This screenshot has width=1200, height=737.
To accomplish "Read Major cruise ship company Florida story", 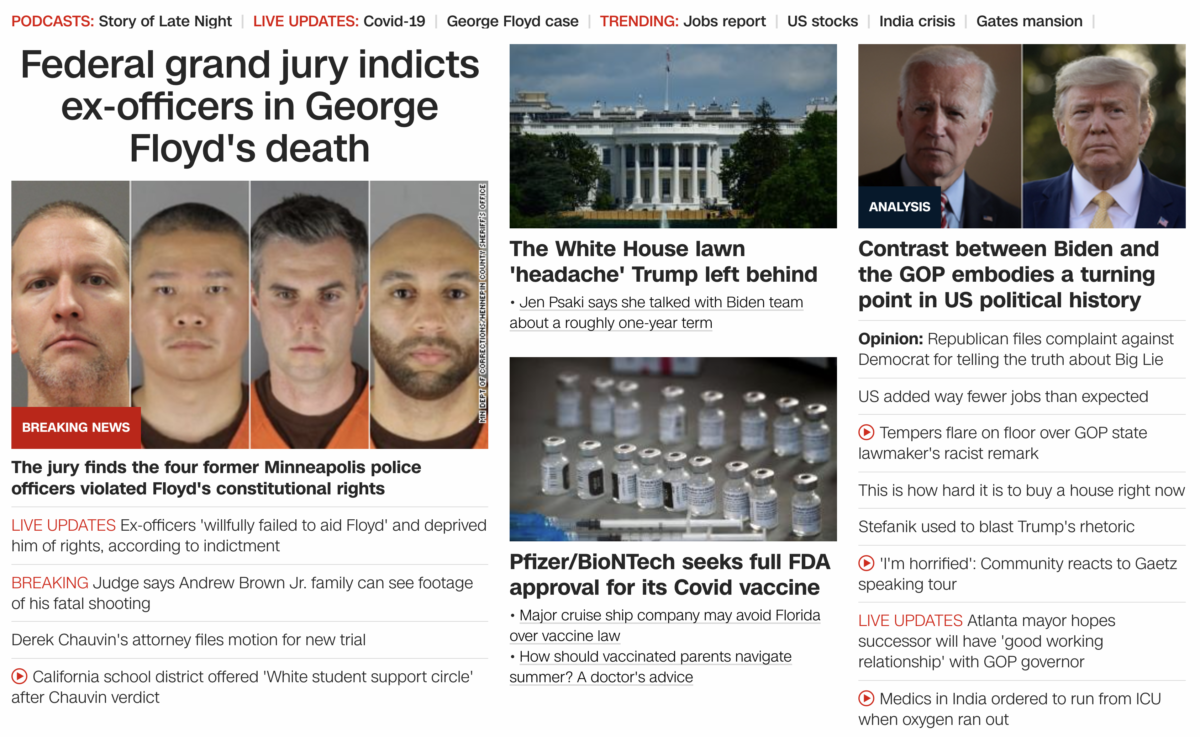I will [665, 625].
